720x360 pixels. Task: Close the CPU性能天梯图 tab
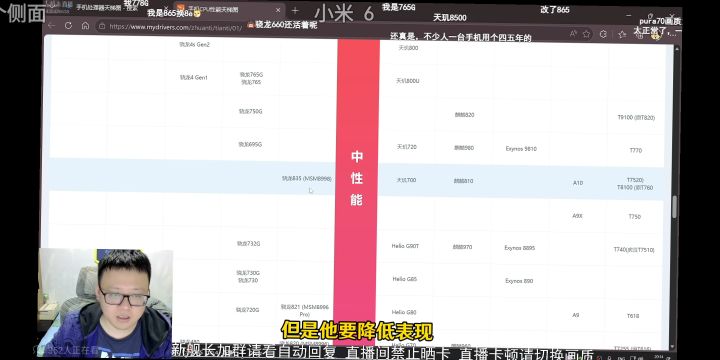pos(278,10)
